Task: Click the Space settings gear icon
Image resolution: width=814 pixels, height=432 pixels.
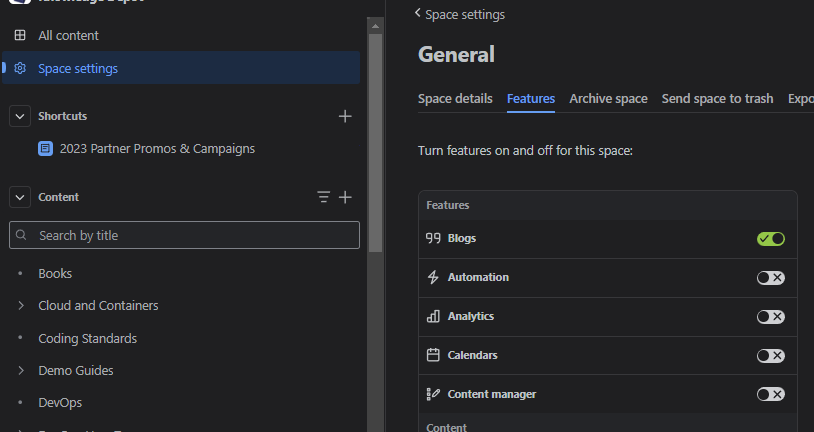Action: tap(20, 68)
